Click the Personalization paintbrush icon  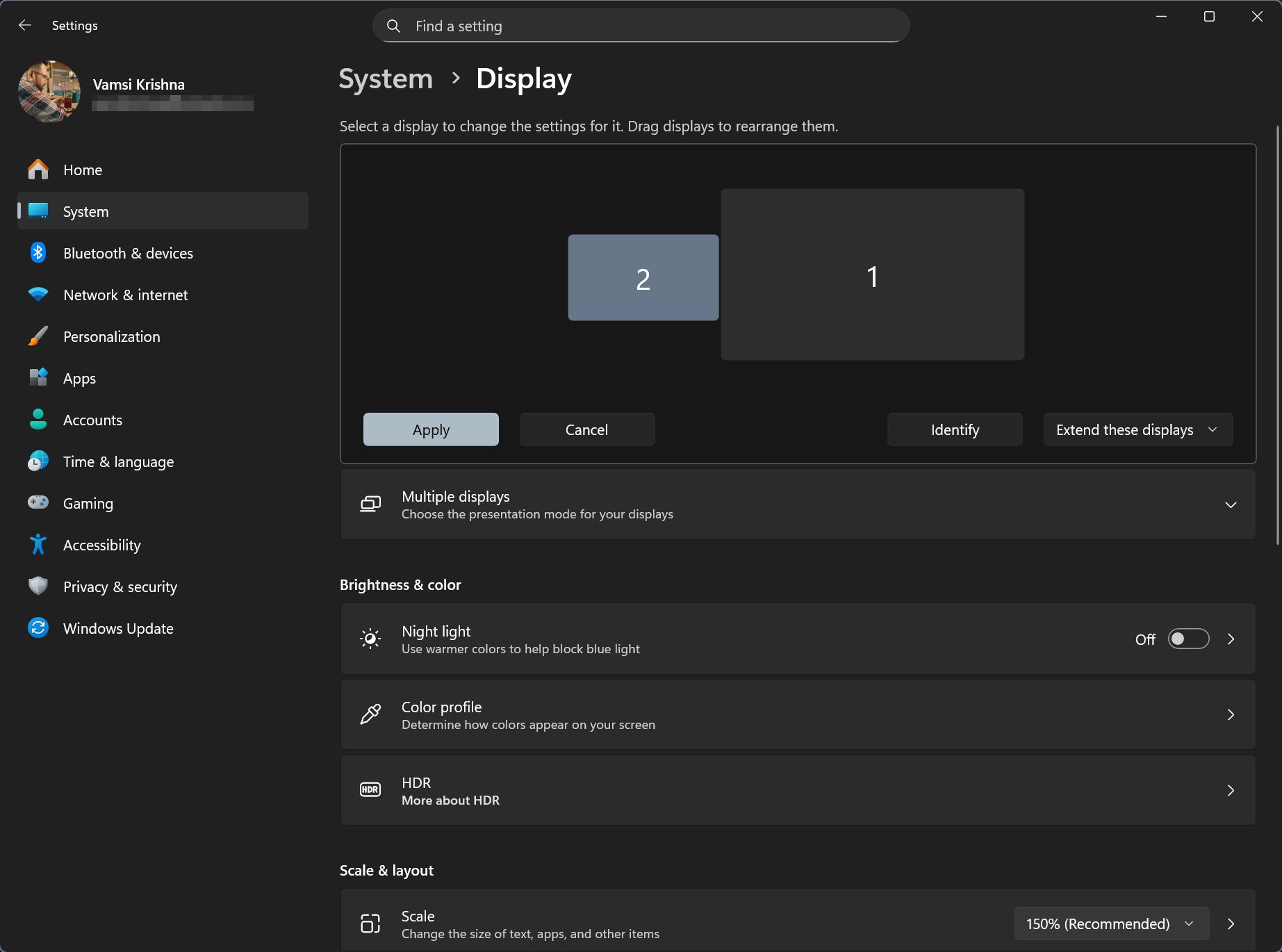tap(38, 336)
